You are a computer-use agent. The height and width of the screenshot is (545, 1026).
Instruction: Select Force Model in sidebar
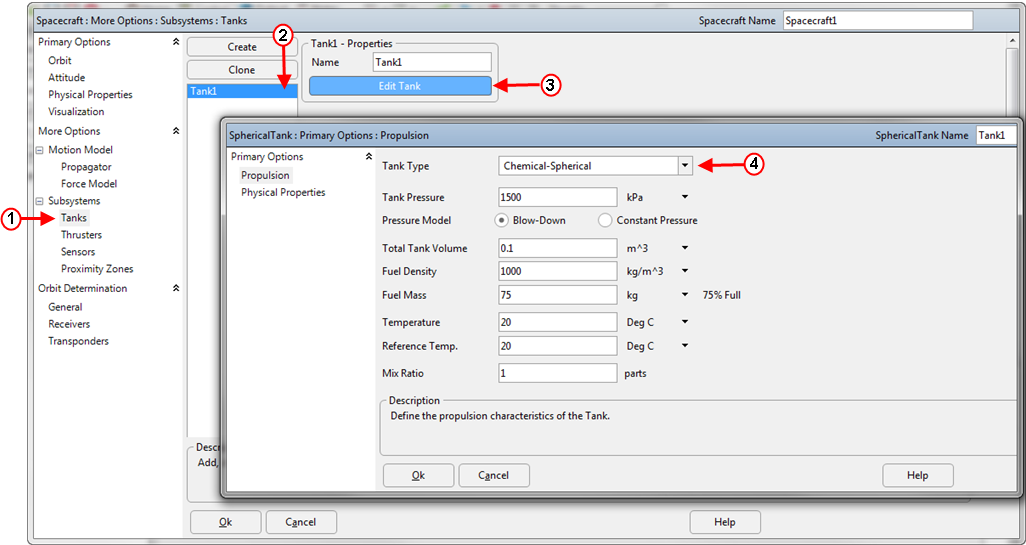(89, 184)
